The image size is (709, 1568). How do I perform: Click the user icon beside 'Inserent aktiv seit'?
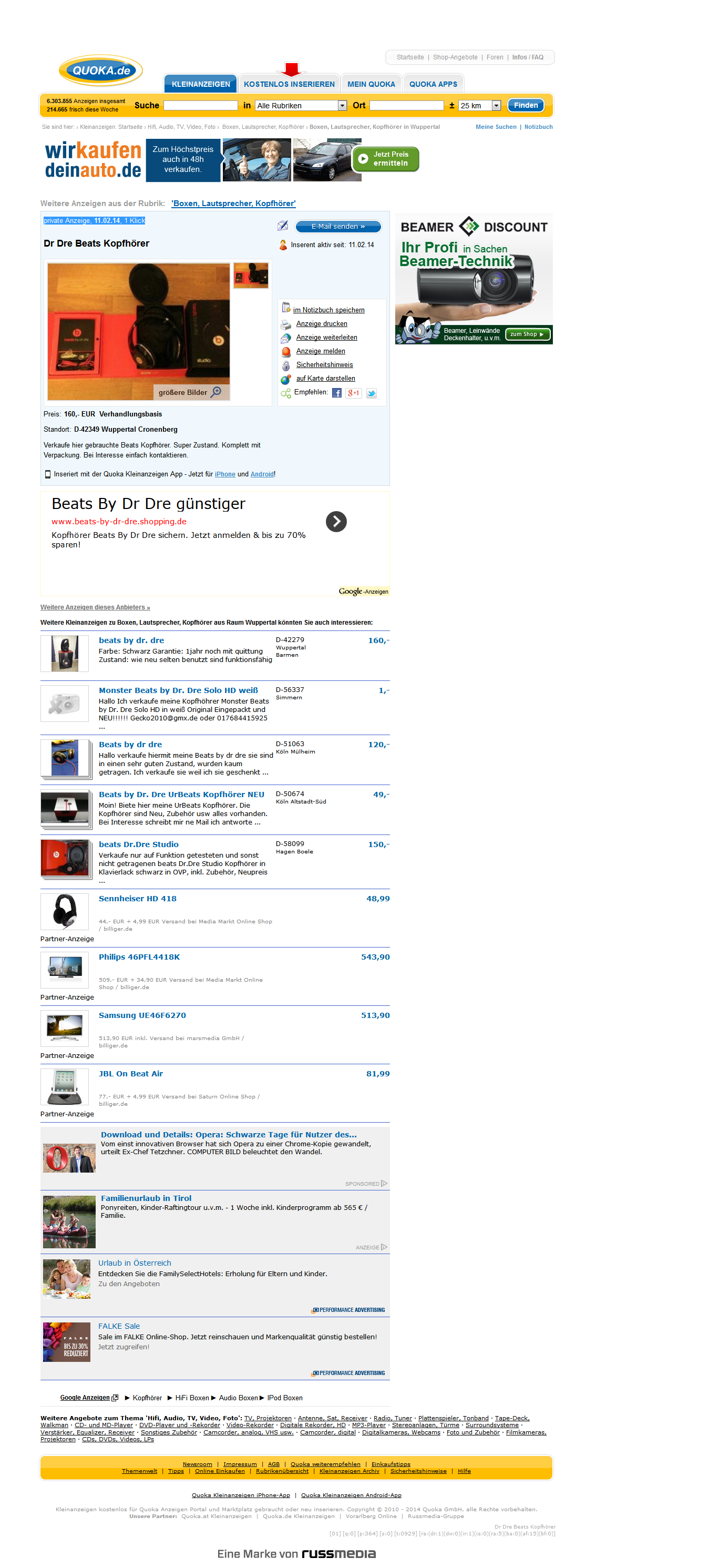point(283,245)
